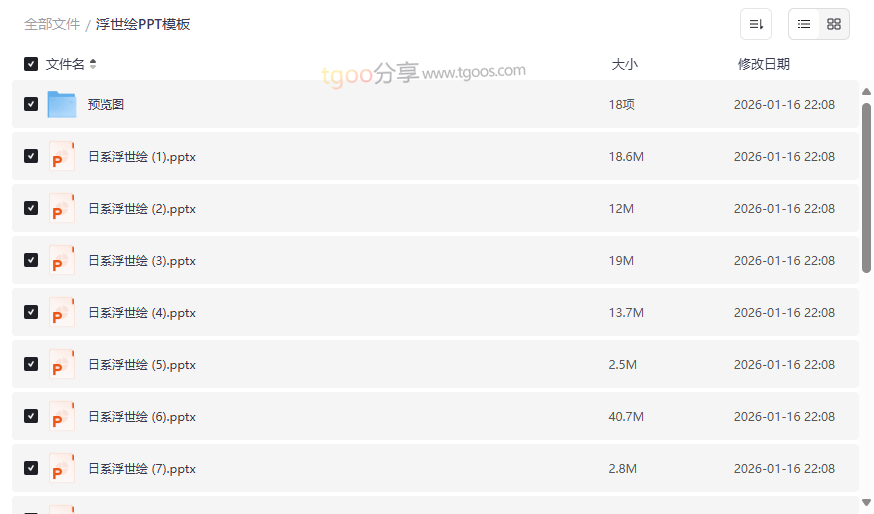Click the sort order icon button
Screen dimensions: 874x514
coord(756,24)
